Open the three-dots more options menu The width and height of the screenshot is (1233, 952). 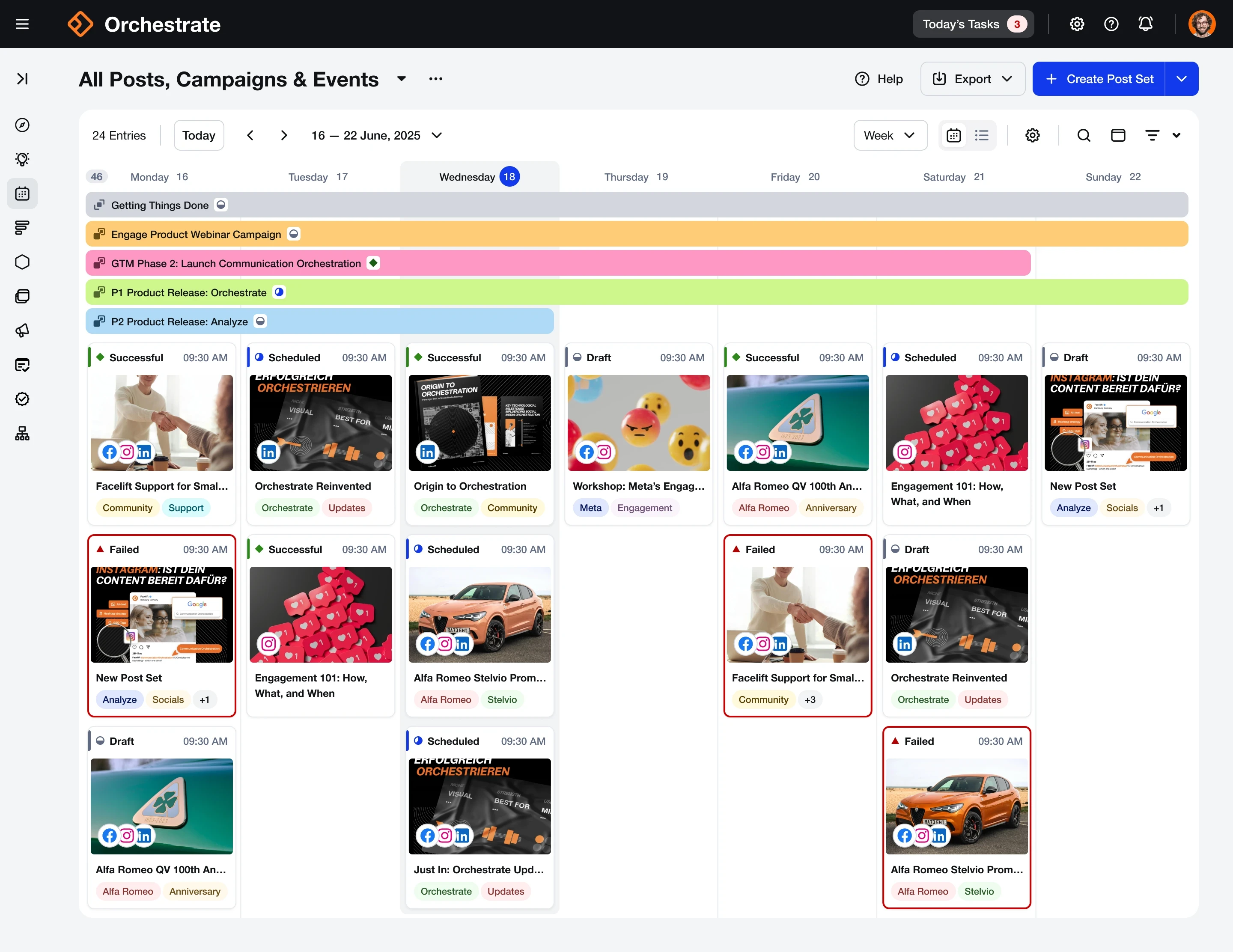tap(435, 79)
